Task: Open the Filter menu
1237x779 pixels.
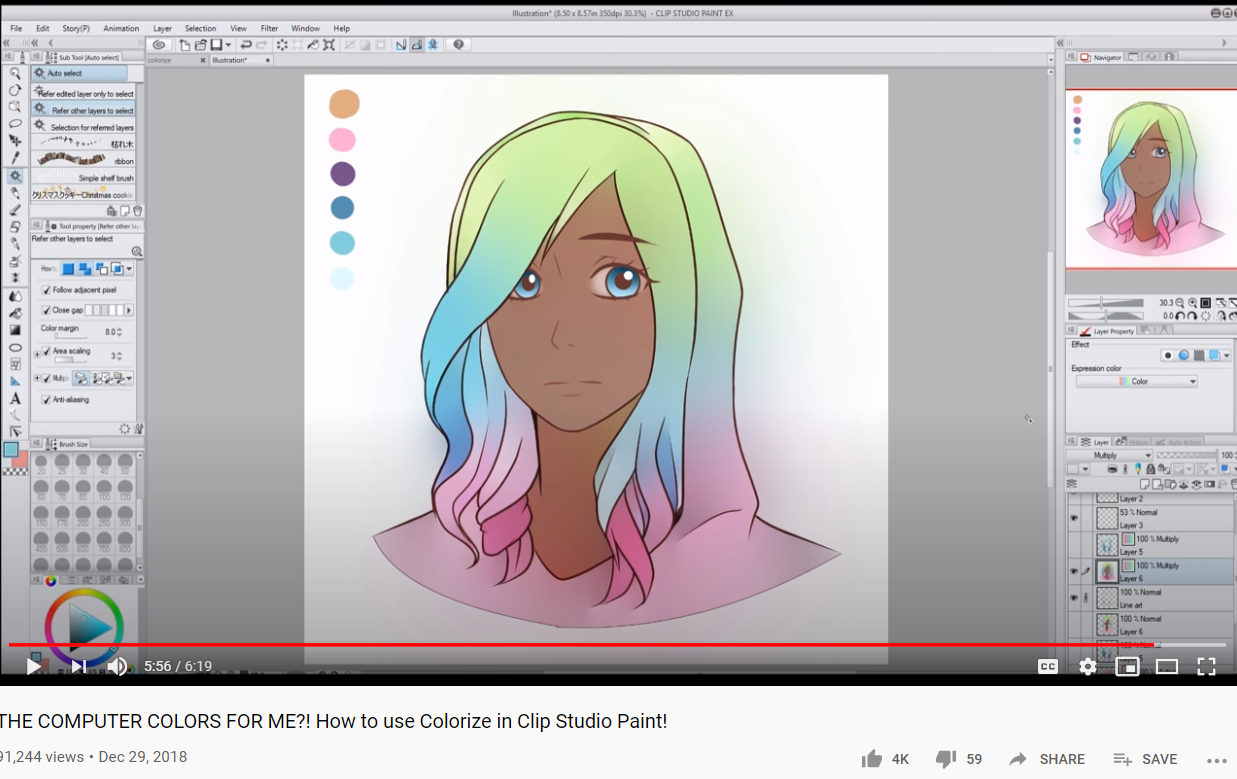Action: (269, 29)
